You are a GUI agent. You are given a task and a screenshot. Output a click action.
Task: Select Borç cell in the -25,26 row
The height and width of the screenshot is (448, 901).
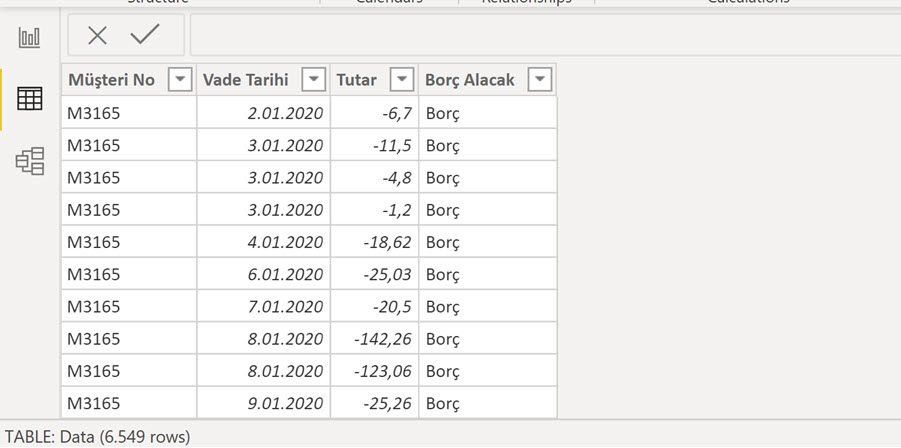click(487, 403)
